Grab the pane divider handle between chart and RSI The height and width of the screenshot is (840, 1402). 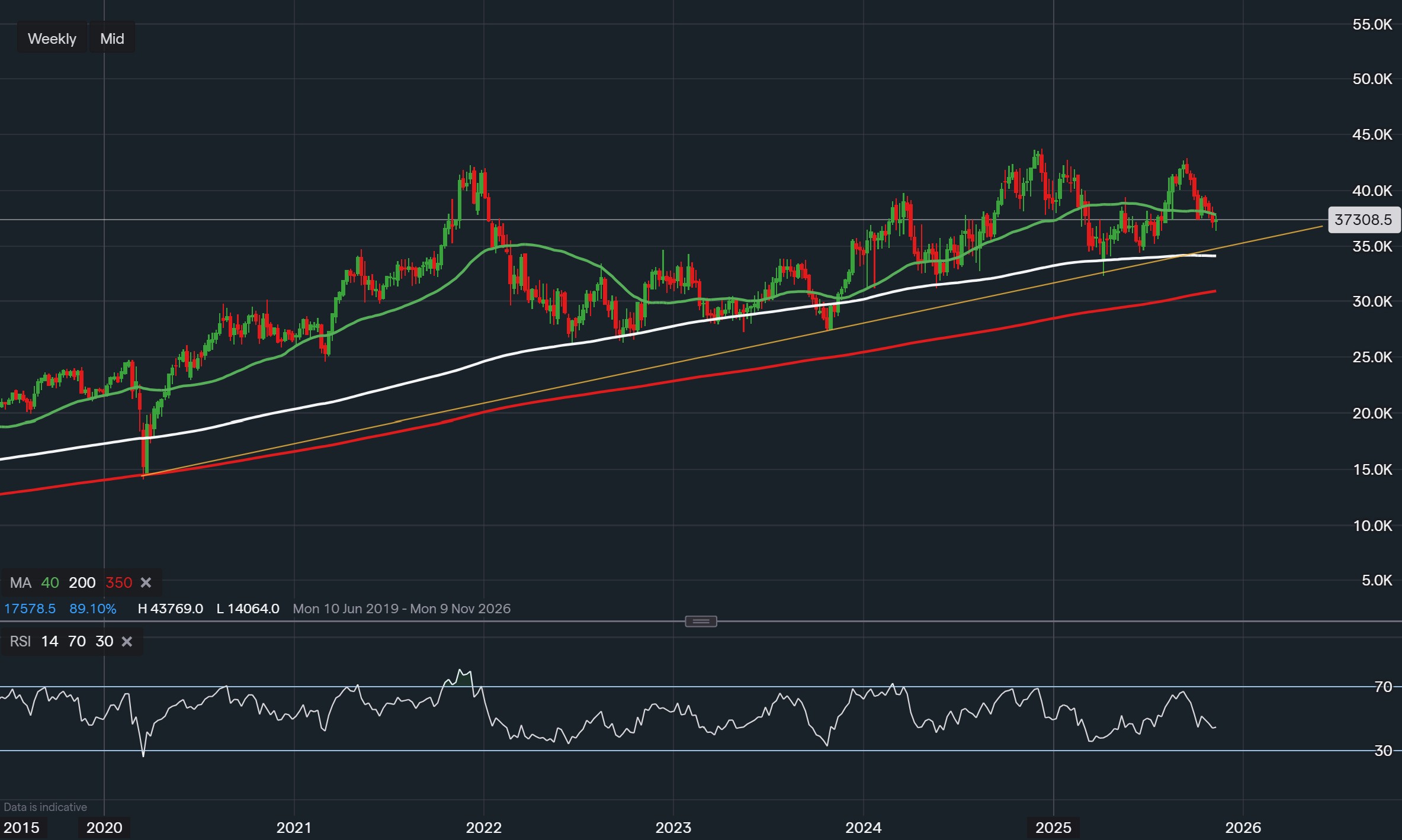tap(701, 622)
